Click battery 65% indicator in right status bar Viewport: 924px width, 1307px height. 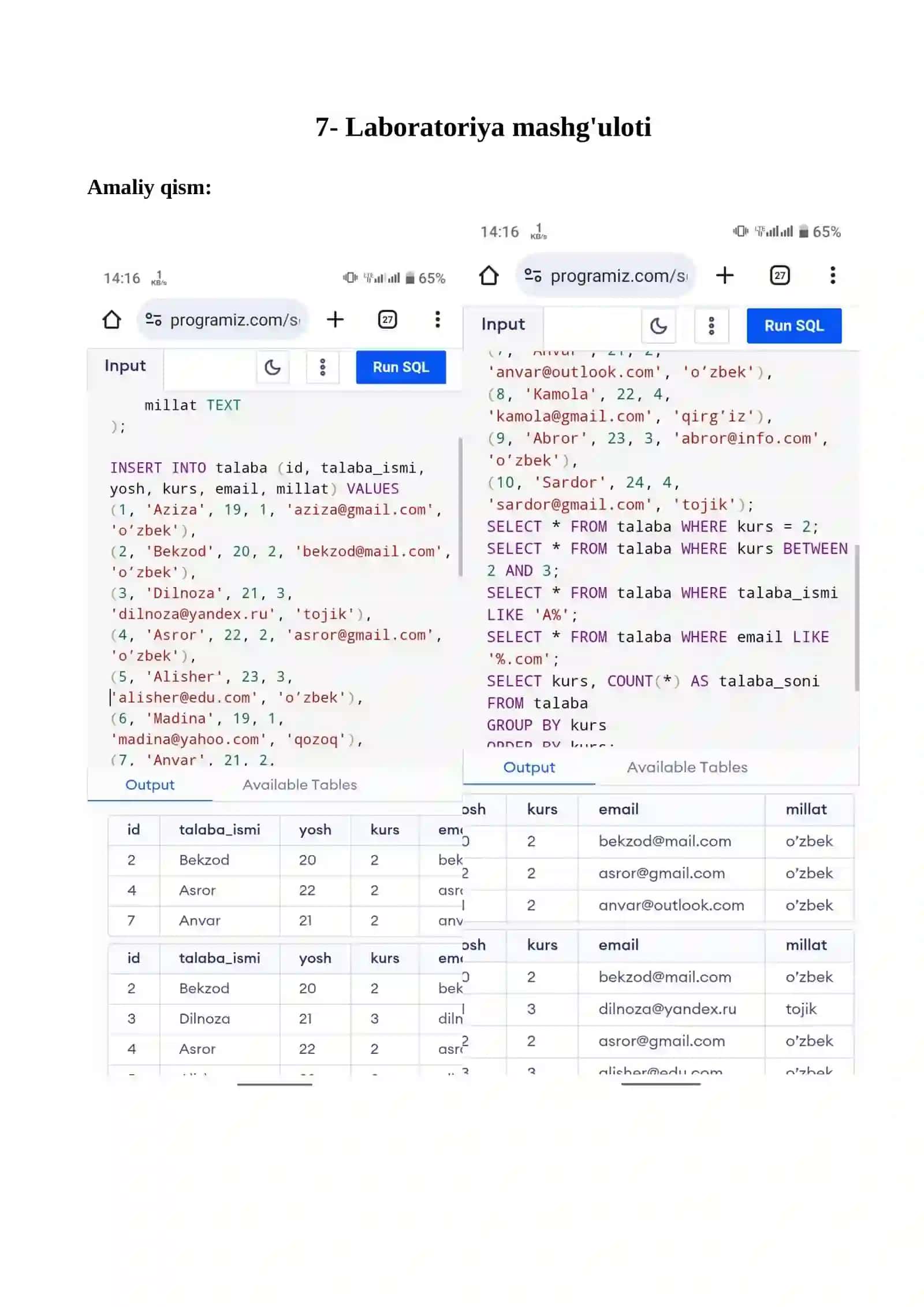(x=819, y=232)
